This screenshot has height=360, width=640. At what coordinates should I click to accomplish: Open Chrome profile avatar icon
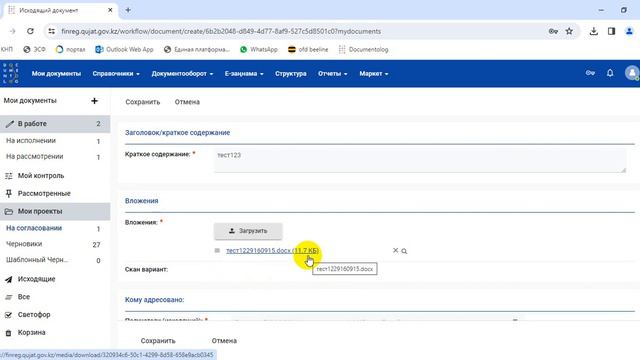click(629, 31)
